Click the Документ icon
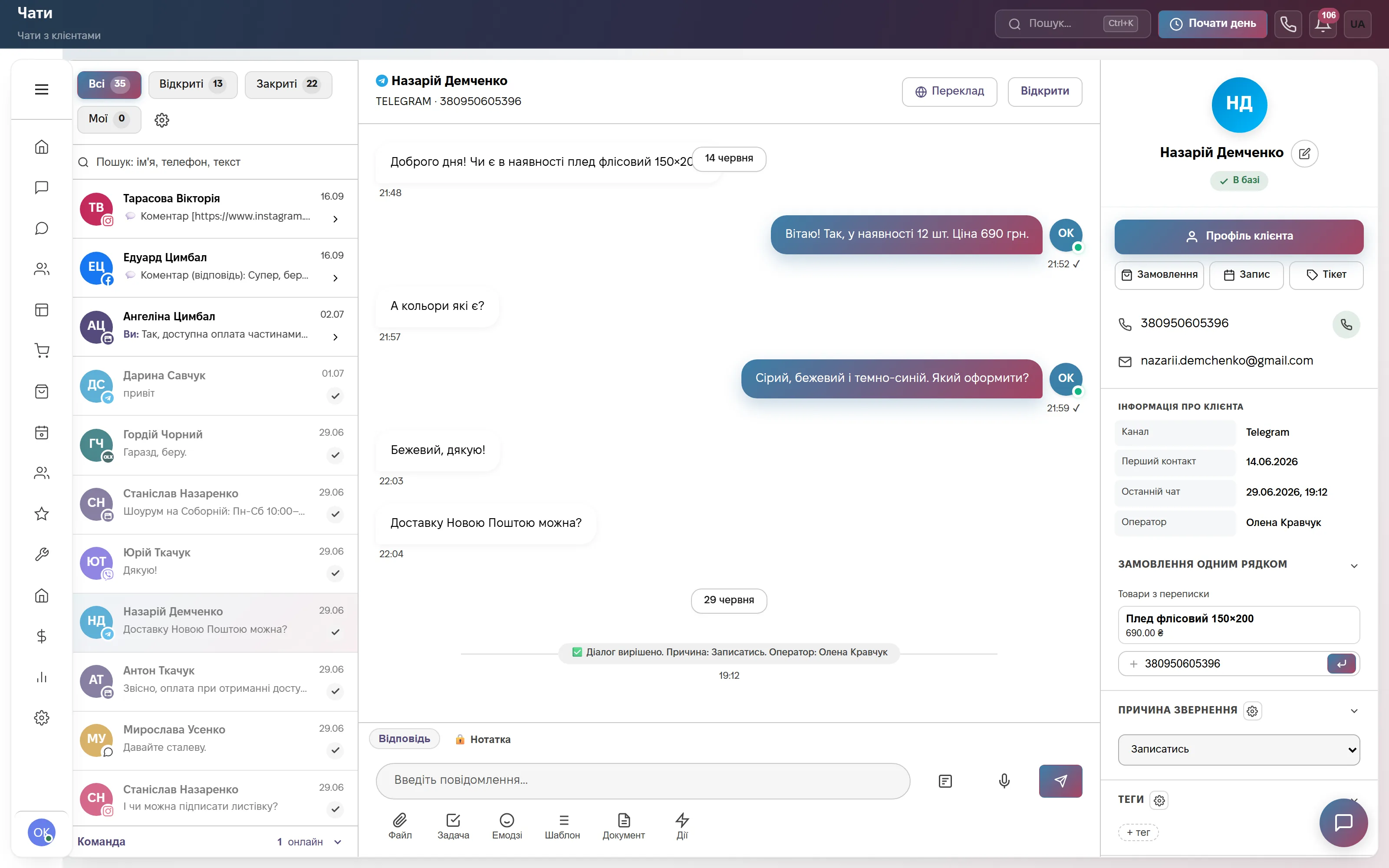The image size is (1389, 868). coord(623,826)
